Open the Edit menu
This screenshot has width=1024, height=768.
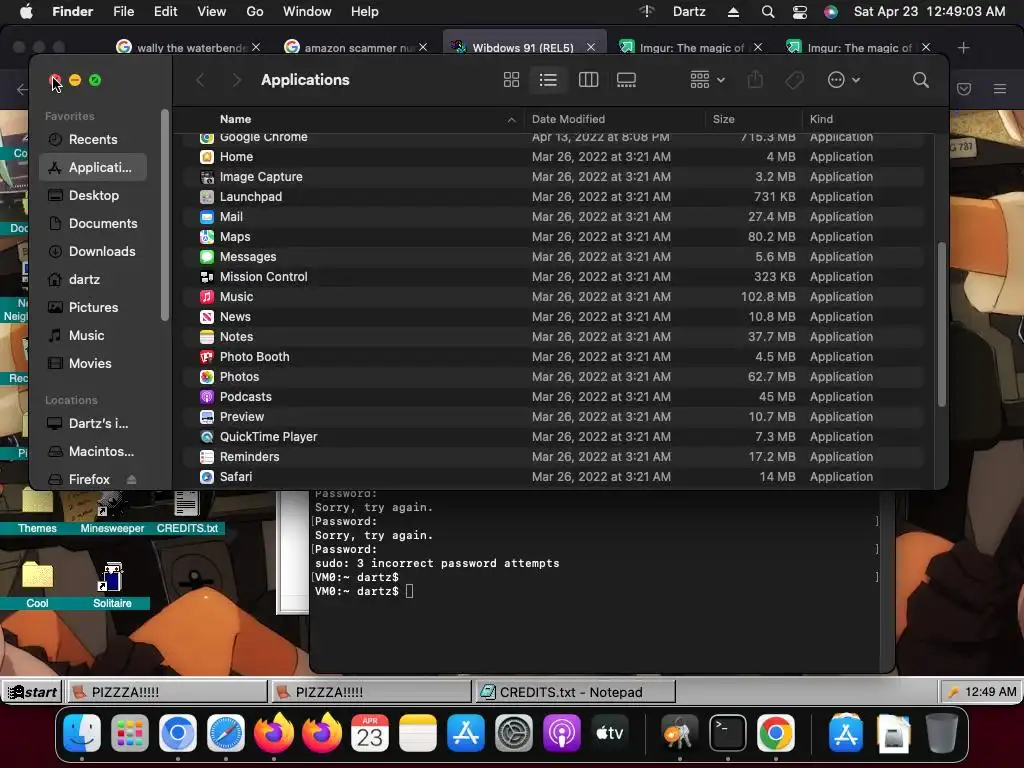[x=165, y=12]
